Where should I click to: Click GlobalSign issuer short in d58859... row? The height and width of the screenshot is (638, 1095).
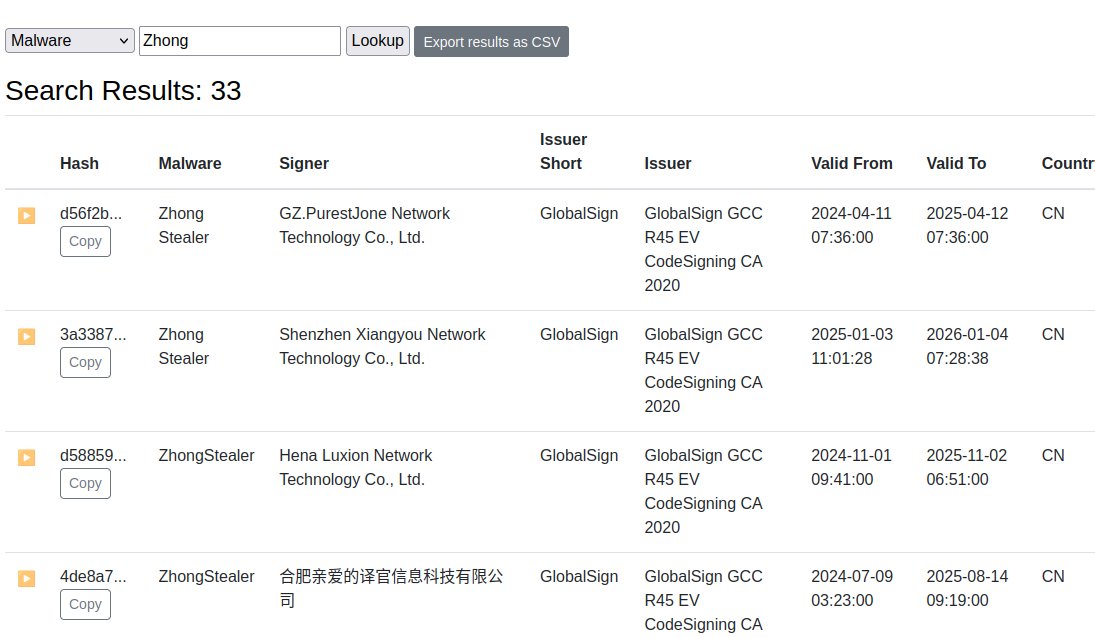click(579, 456)
